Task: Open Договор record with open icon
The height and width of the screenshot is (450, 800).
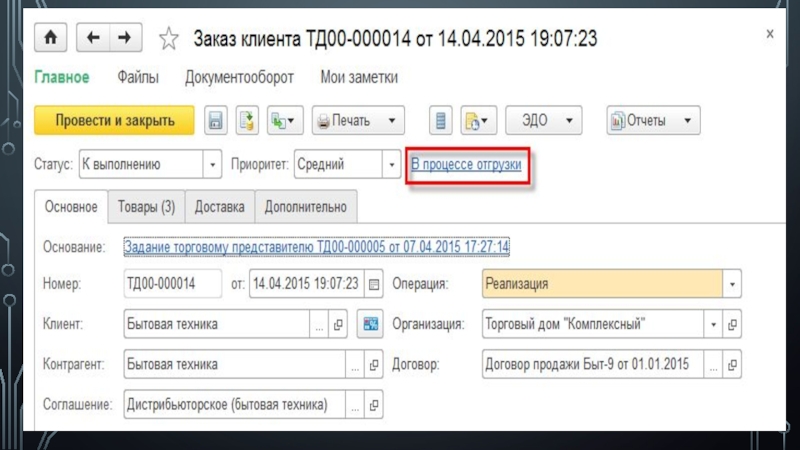Action: click(x=732, y=364)
